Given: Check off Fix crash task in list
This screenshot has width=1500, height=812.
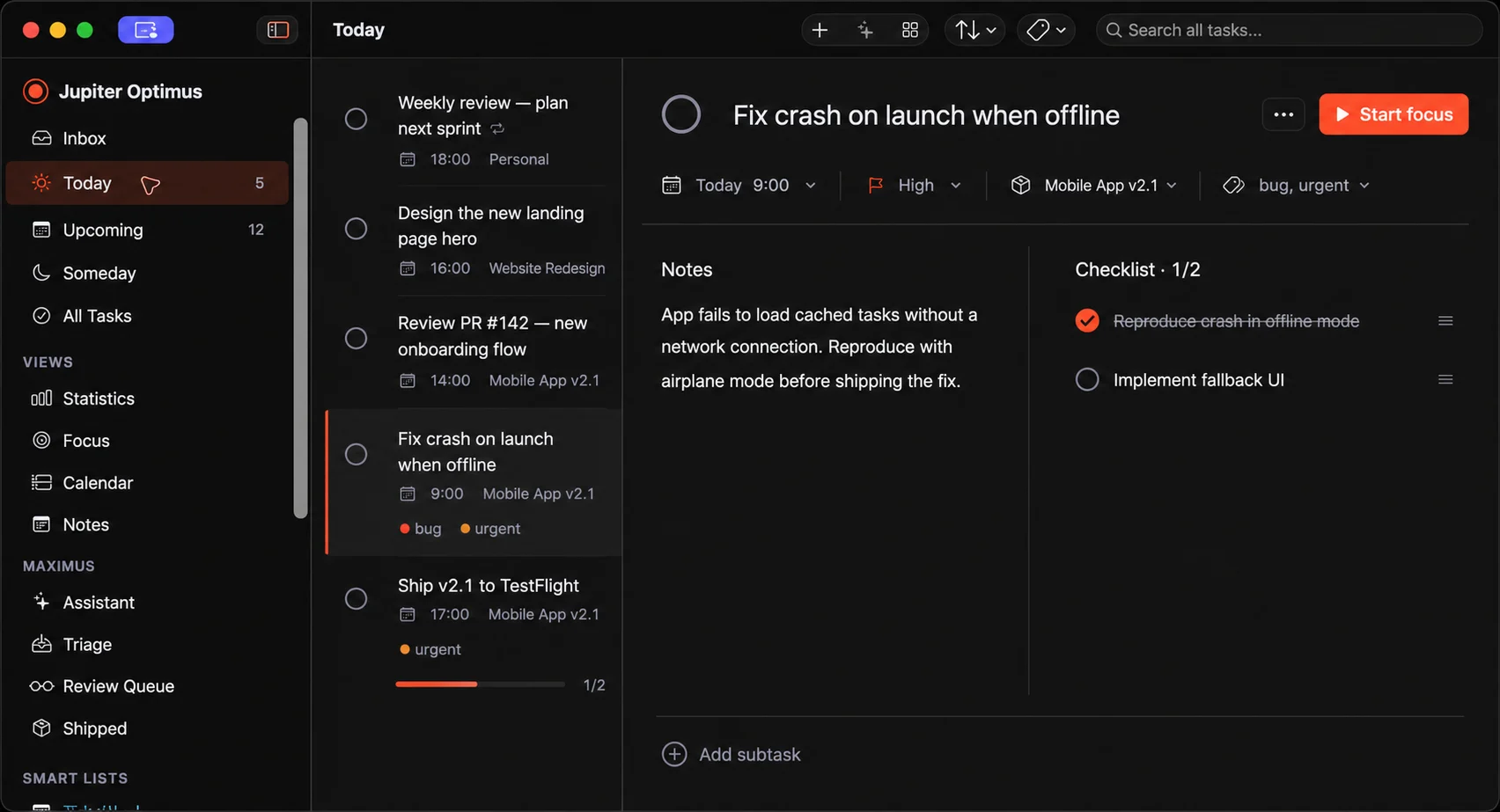Looking at the screenshot, I should (356, 454).
